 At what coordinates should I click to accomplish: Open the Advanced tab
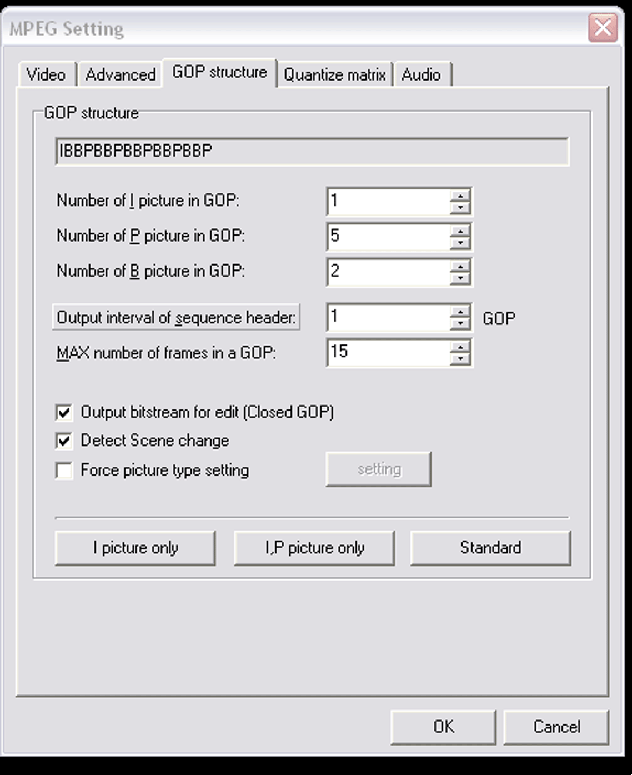120,75
